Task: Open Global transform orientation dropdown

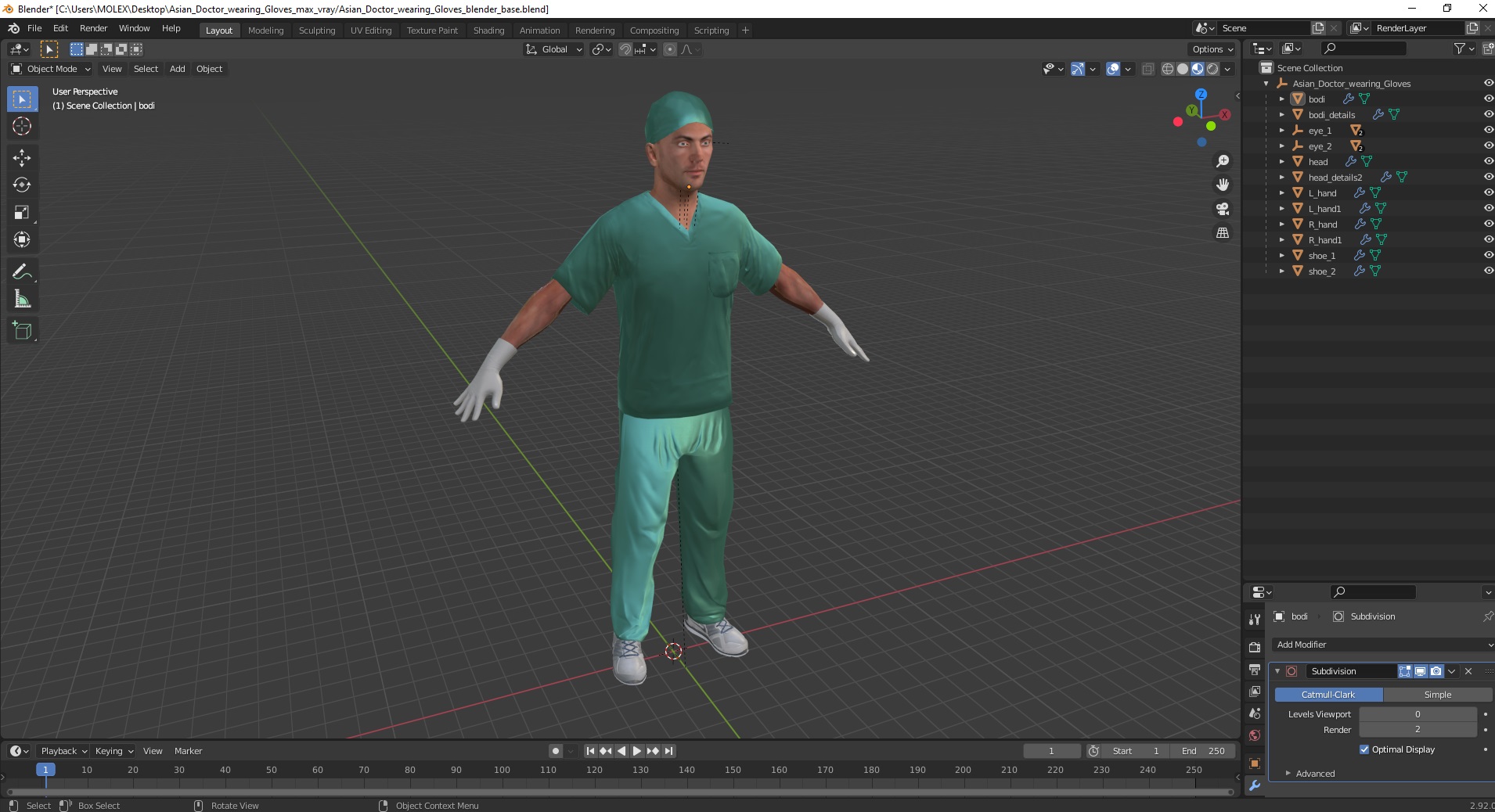Action: (x=554, y=49)
